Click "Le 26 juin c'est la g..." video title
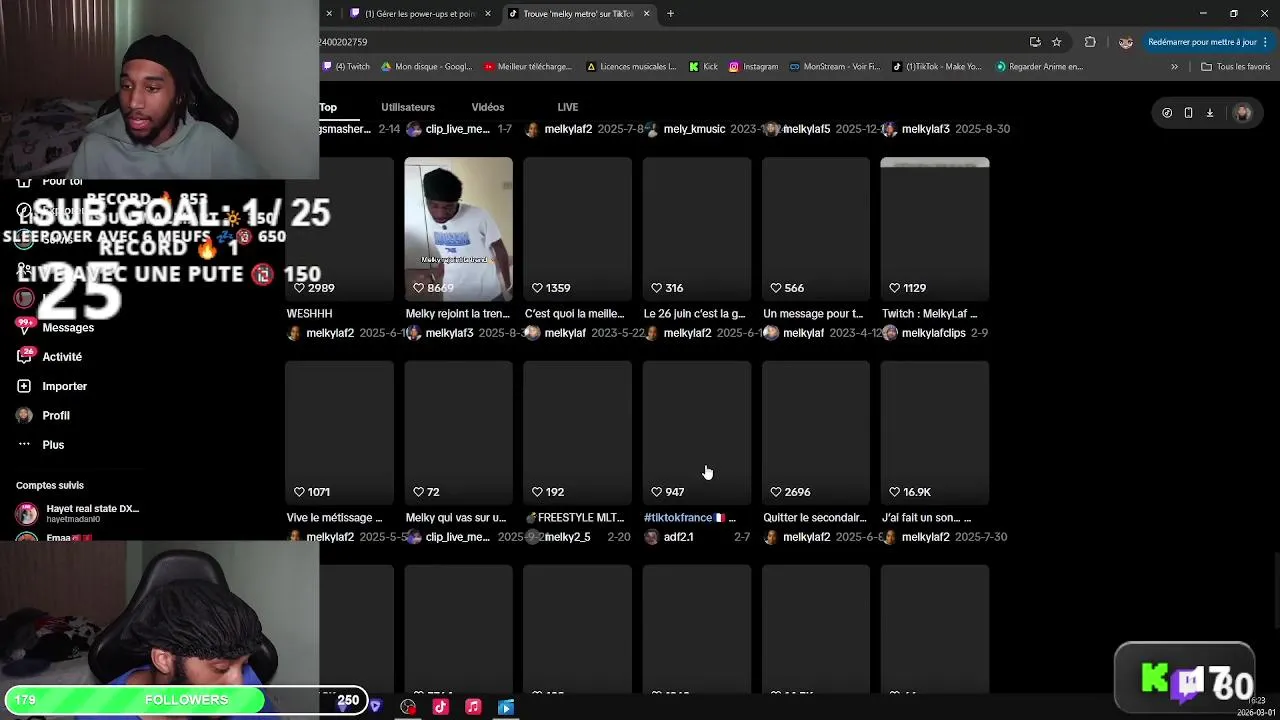This screenshot has width=1280, height=720. click(x=694, y=314)
